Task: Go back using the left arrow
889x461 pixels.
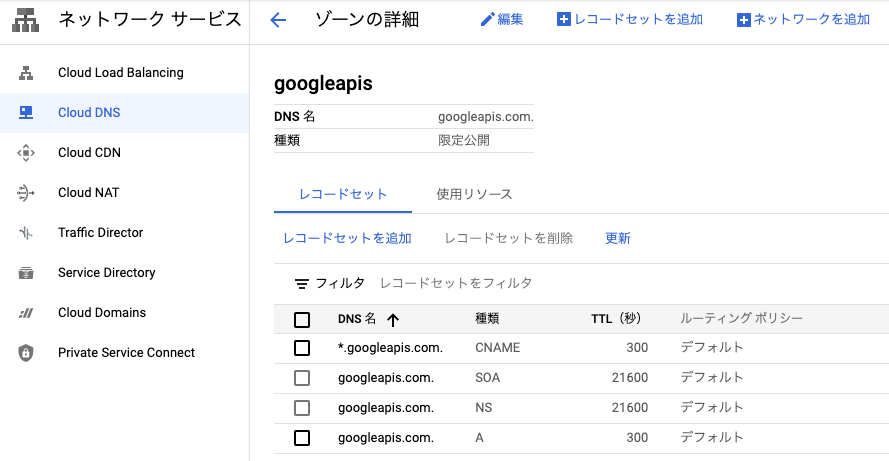Action: click(278, 20)
